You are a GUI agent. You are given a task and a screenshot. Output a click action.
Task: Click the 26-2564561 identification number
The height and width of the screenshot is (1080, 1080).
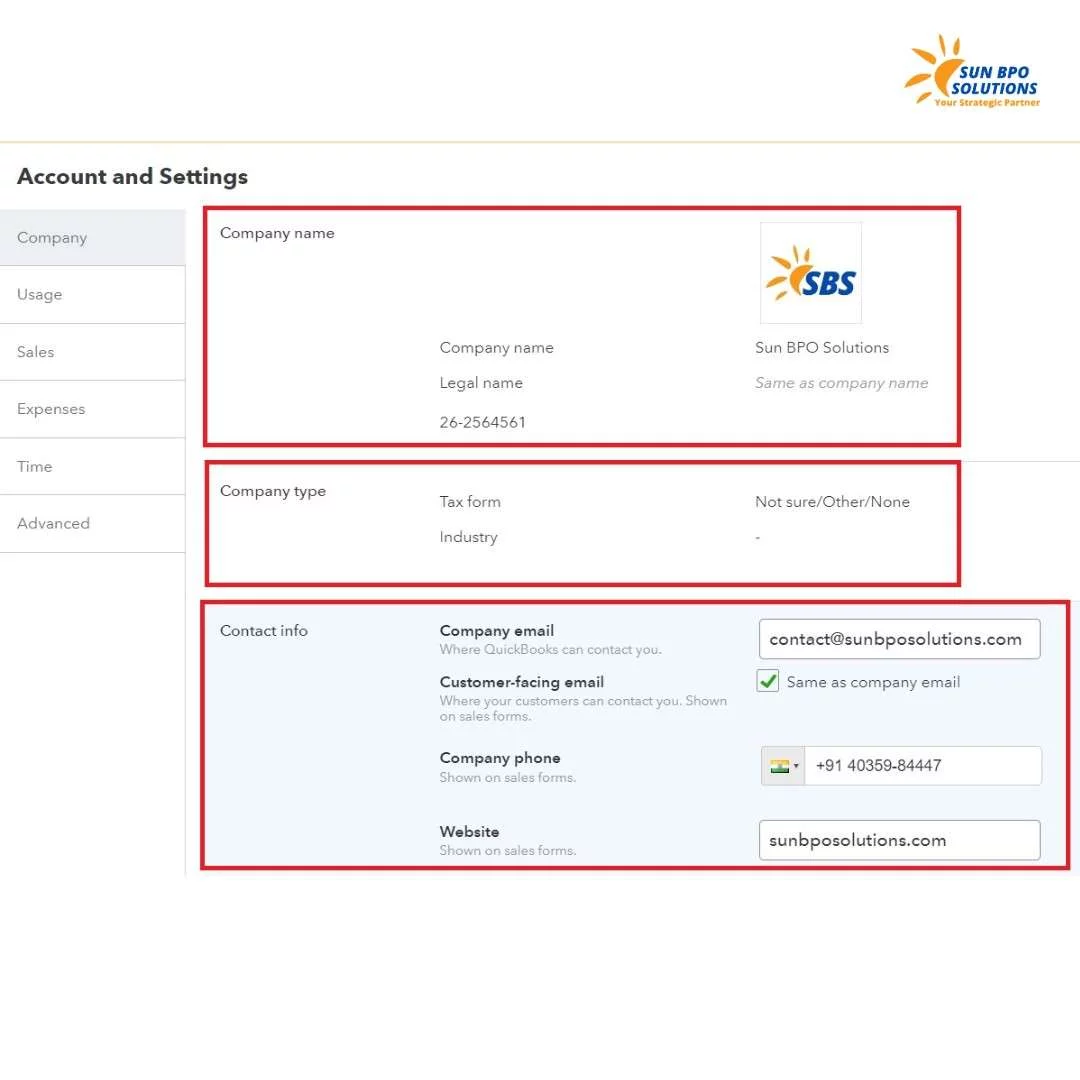pyautogui.click(x=482, y=422)
